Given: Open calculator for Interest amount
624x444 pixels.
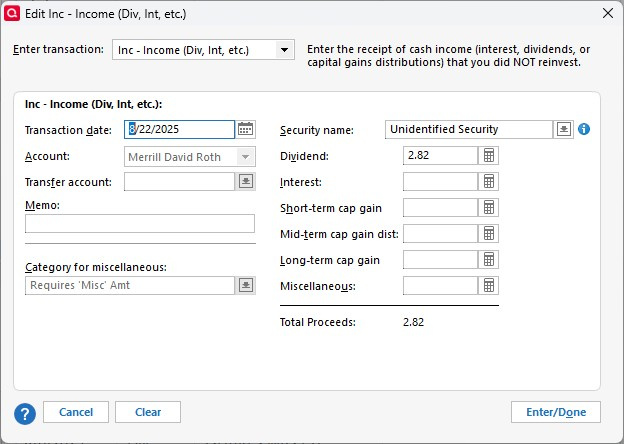Looking at the screenshot, I should click(488, 182).
